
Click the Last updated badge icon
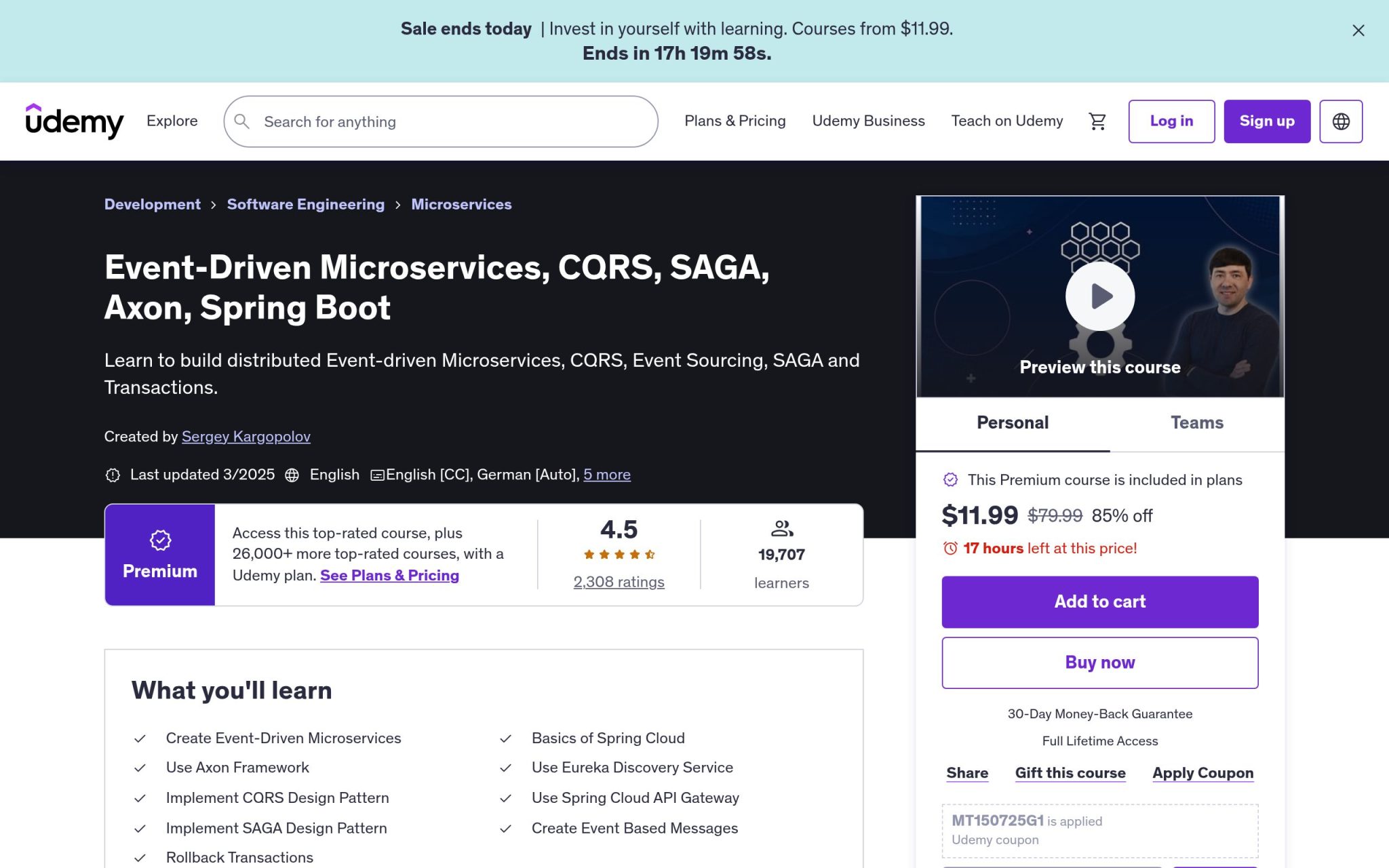pos(113,475)
